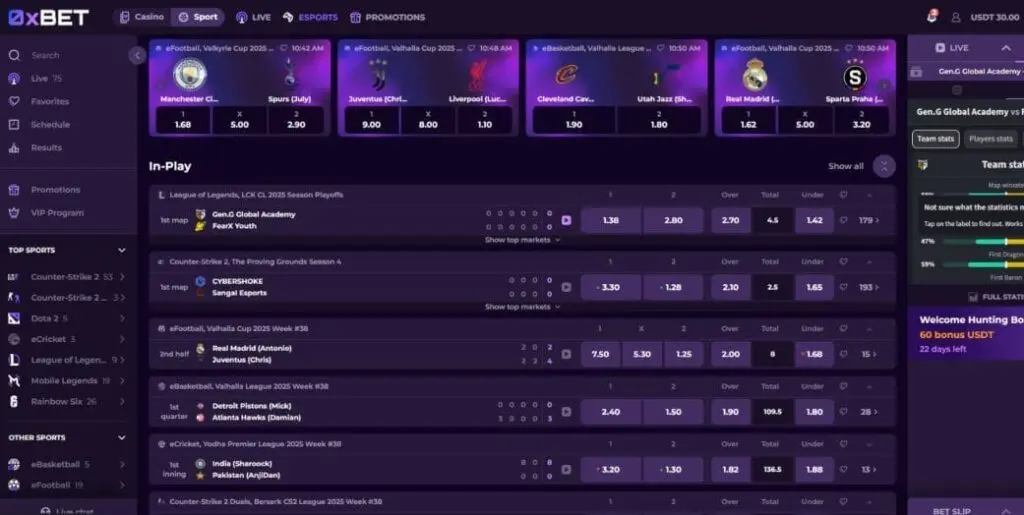
Task: Open live stream for Gen.G Global Academy match
Action: point(566,221)
